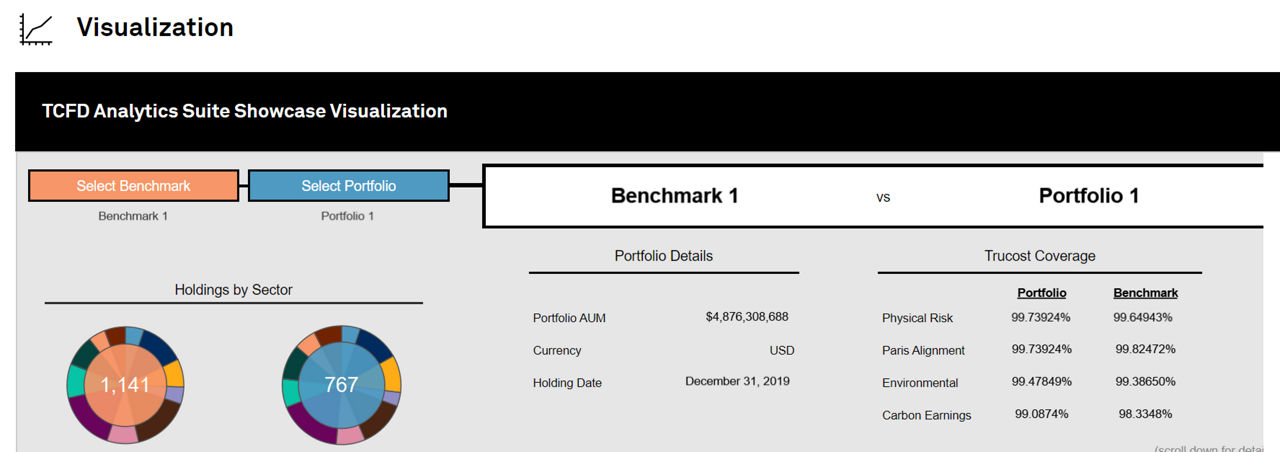Viewport: 1280px width, 452px height.
Task: Click the Holdings by Sector title
Action: (x=233, y=290)
